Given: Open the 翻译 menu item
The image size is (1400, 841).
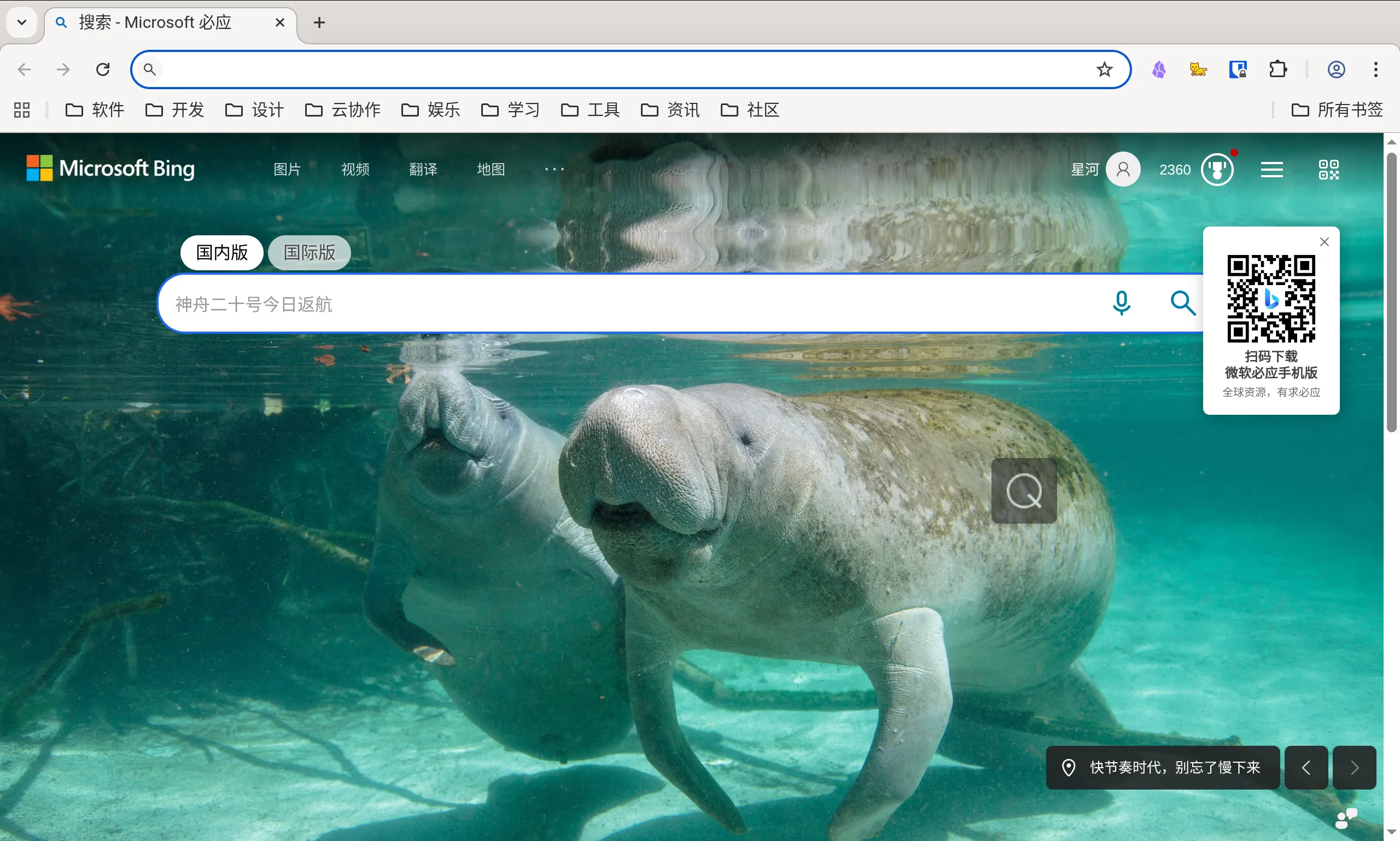Looking at the screenshot, I should click(x=423, y=170).
